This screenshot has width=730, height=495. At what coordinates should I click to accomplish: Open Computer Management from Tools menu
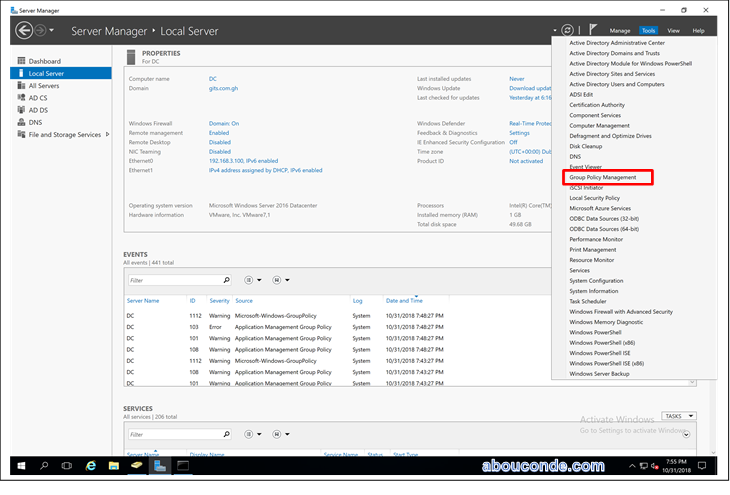[599, 126]
